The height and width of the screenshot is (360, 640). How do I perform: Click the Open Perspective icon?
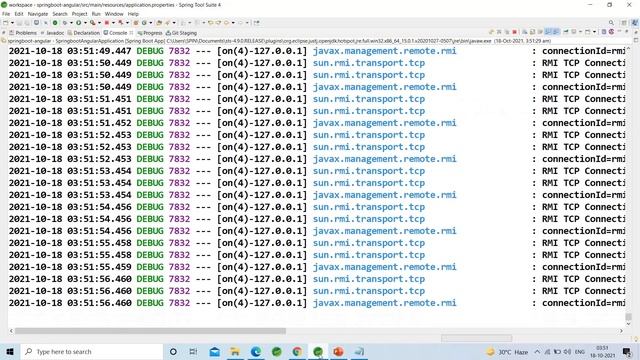coord(624,23)
